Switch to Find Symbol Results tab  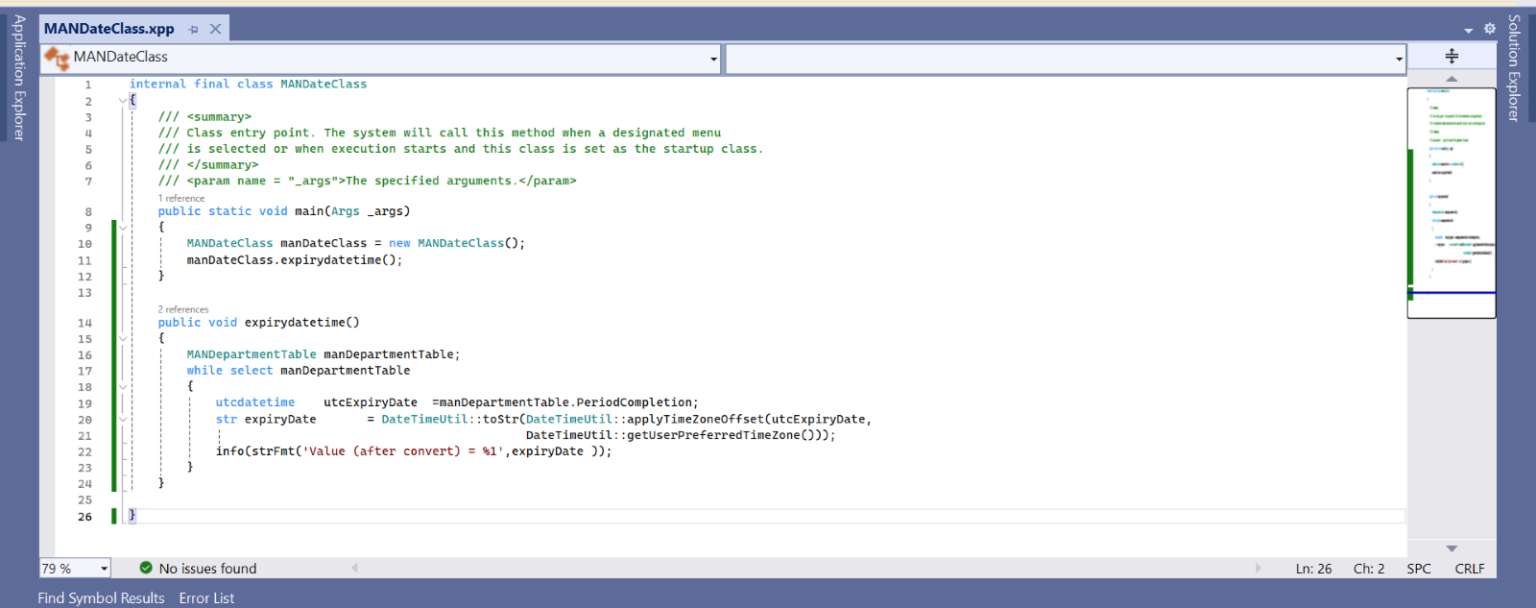tap(101, 598)
